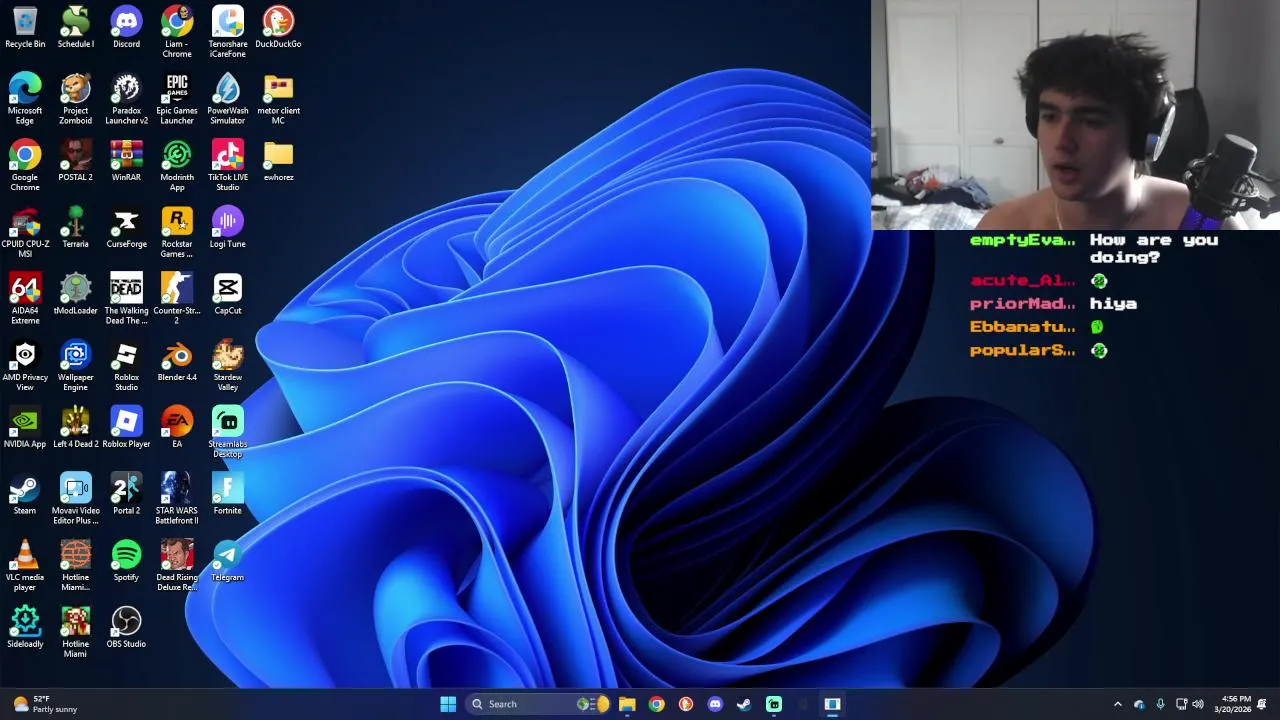This screenshot has height=720, width=1280.
Task: Launch Roblox Studio from the desktop
Action: tap(126, 366)
